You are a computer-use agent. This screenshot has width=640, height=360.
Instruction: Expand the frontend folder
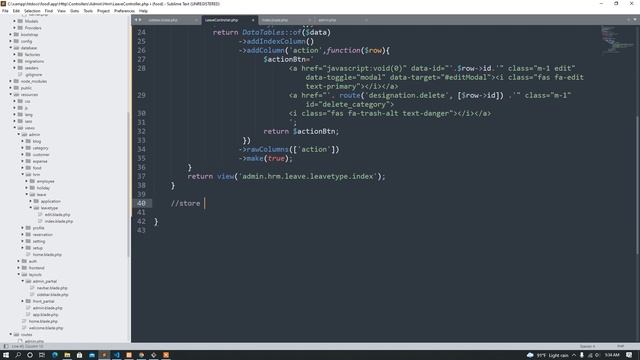coord(19,268)
